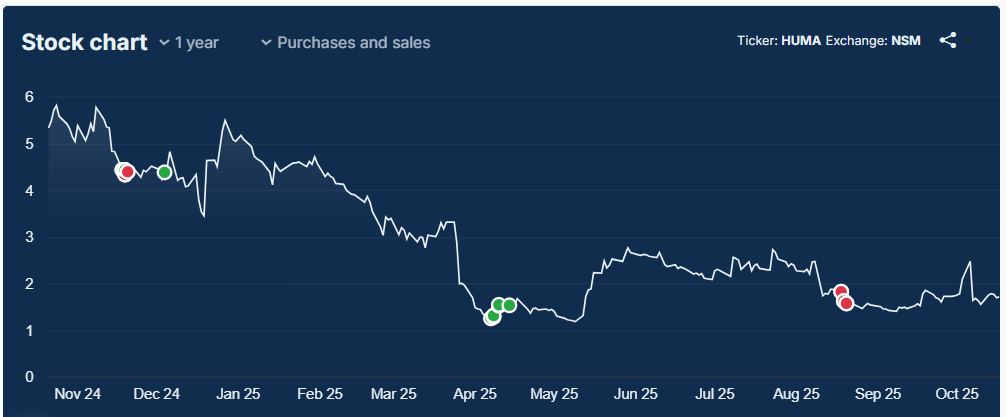Click the share icon
This screenshot has height=417, width=1006.
948,41
